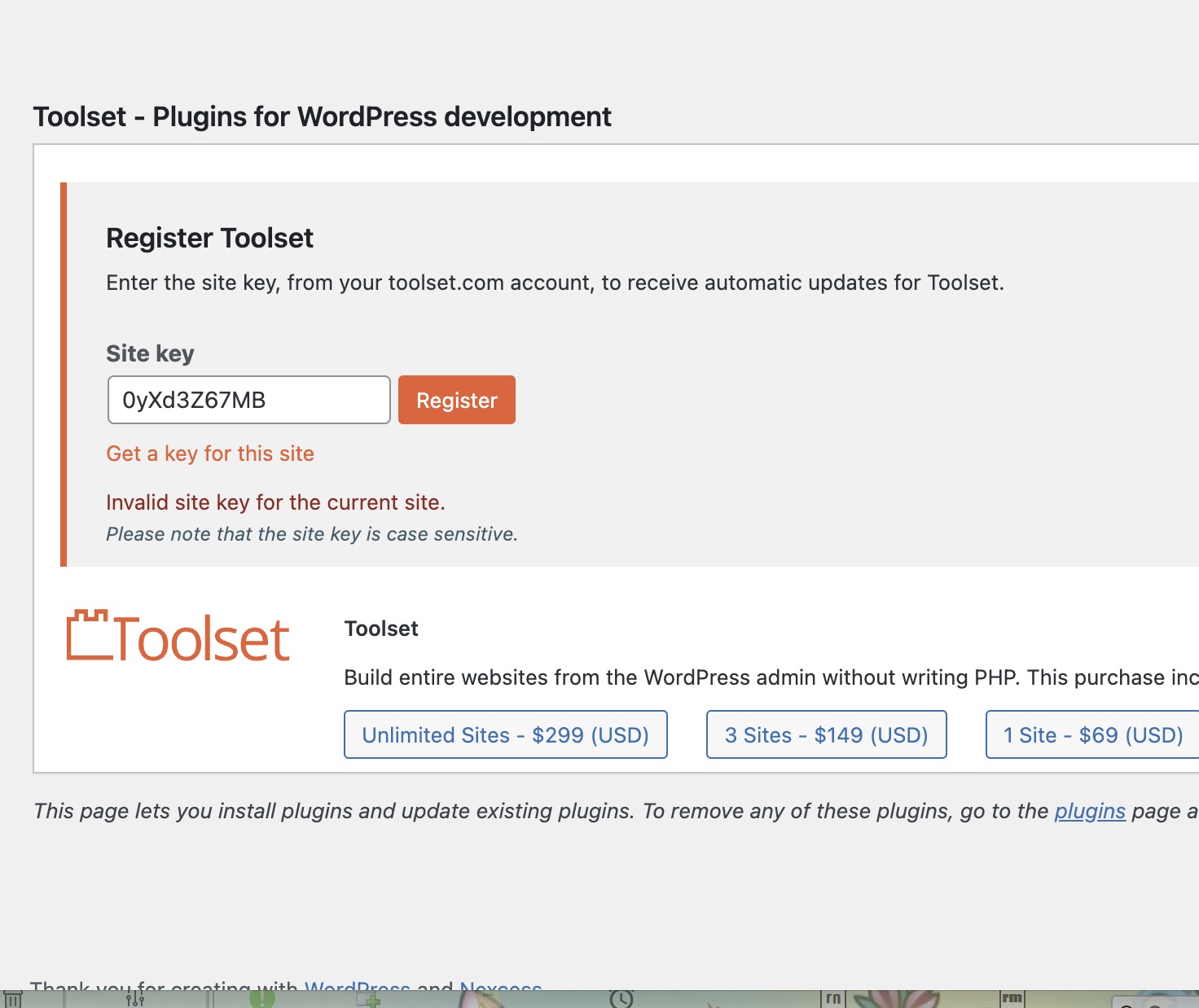This screenshot has height=1008, width=1199.
Task: Pick the 1 Site - $69 (USD) plan
Action: point(1093,734)
